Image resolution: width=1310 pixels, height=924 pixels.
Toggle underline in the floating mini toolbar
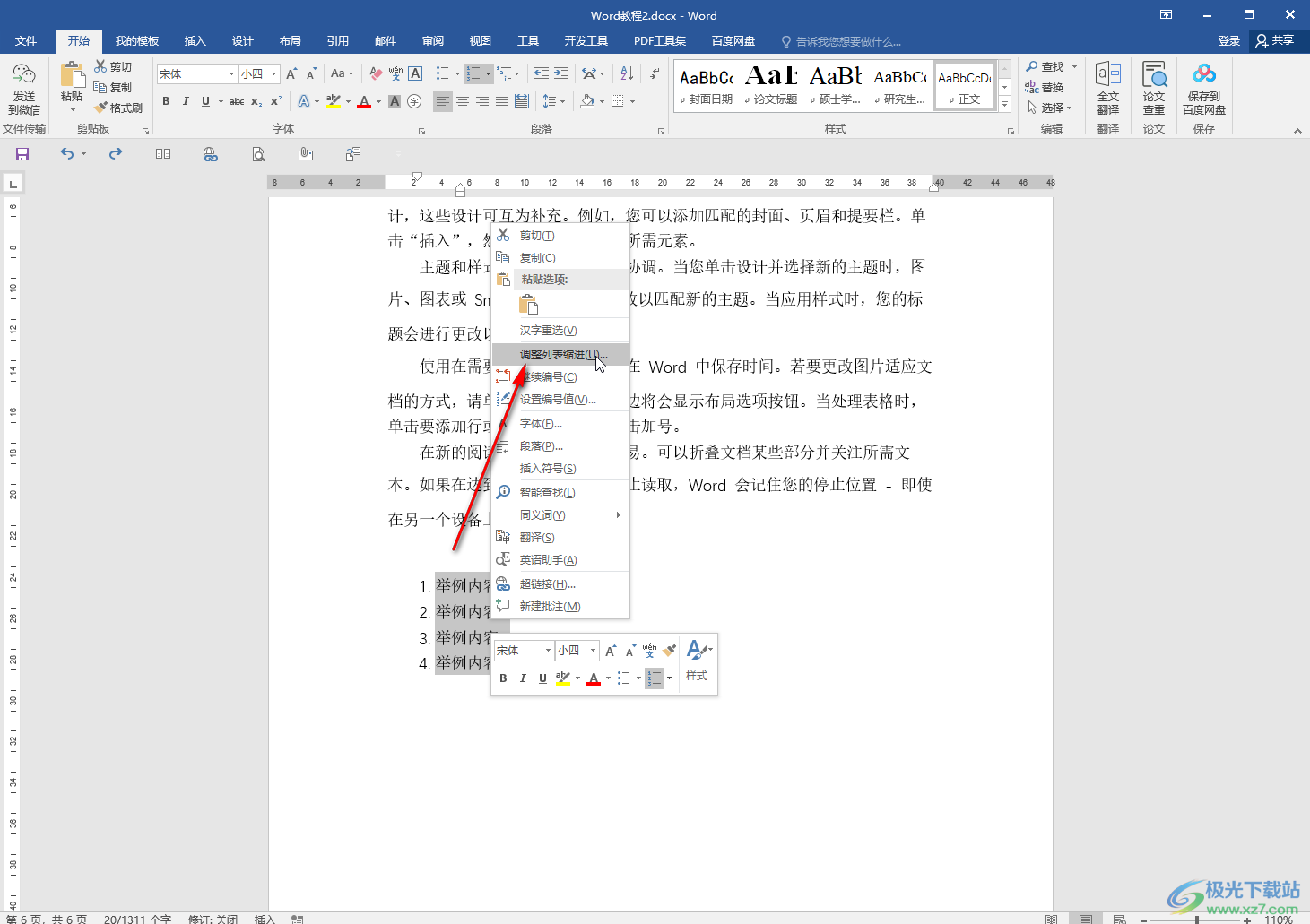click(542, 678)
